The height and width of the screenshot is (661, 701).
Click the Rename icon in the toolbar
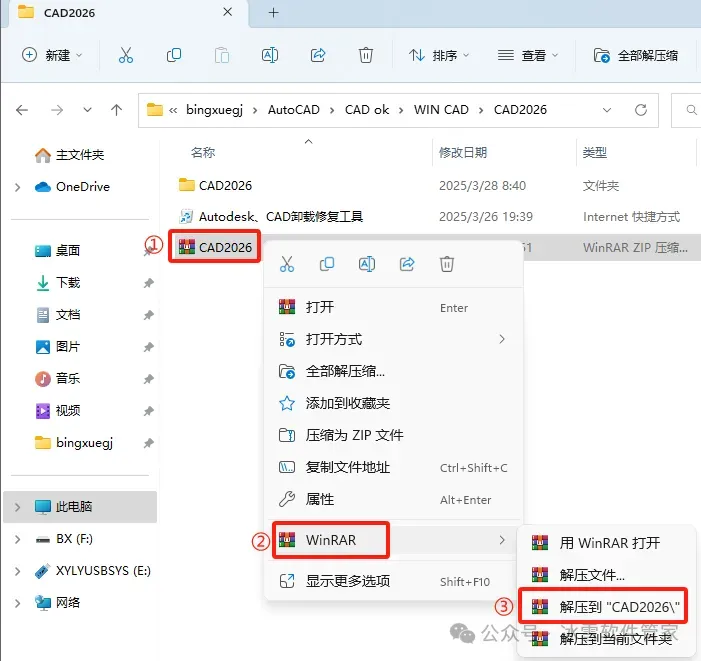[270, 55]
